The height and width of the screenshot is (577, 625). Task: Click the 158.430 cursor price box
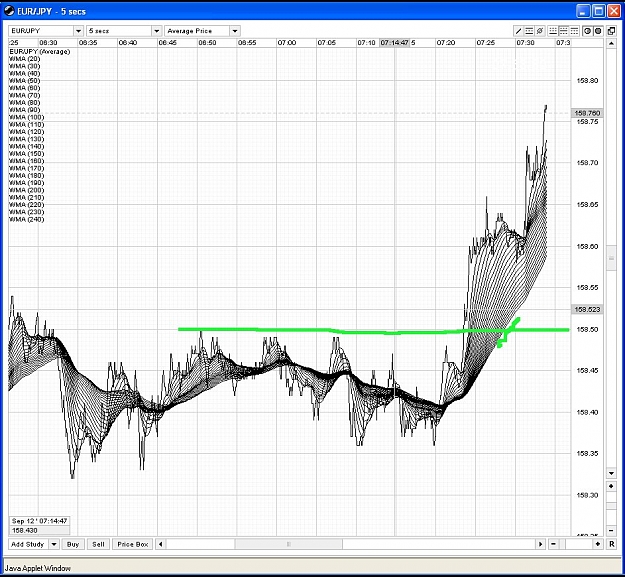click(x=39, y=530)
